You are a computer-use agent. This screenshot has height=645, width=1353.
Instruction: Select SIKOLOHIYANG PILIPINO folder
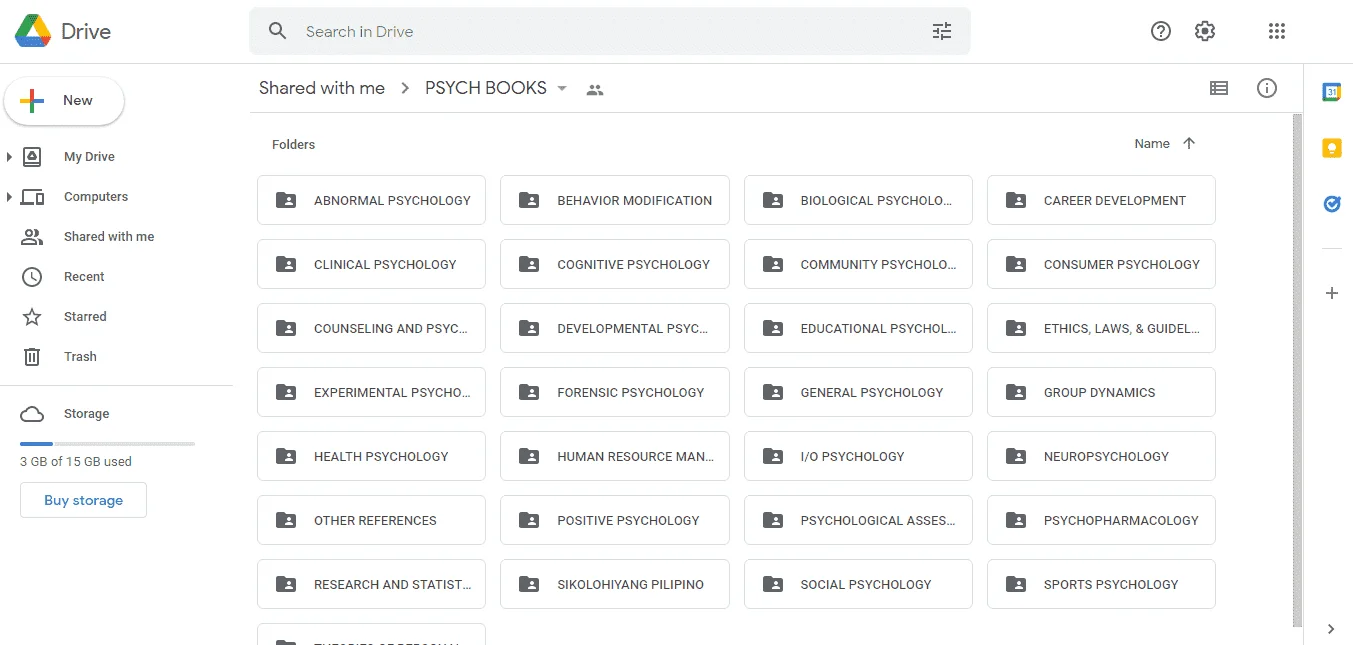[615, 584]
